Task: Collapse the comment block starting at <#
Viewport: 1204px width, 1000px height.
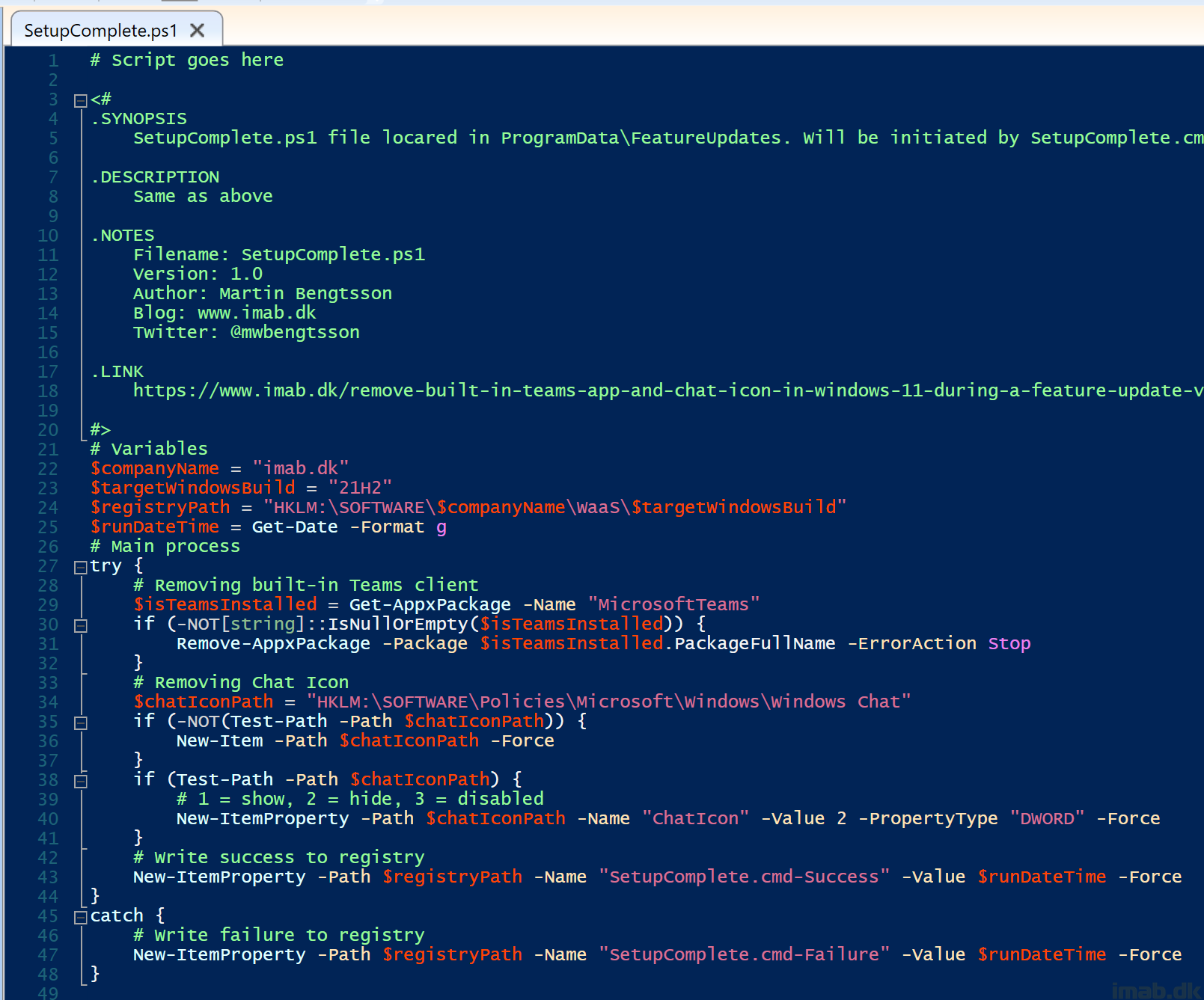Action: click(x=81, y=100)
